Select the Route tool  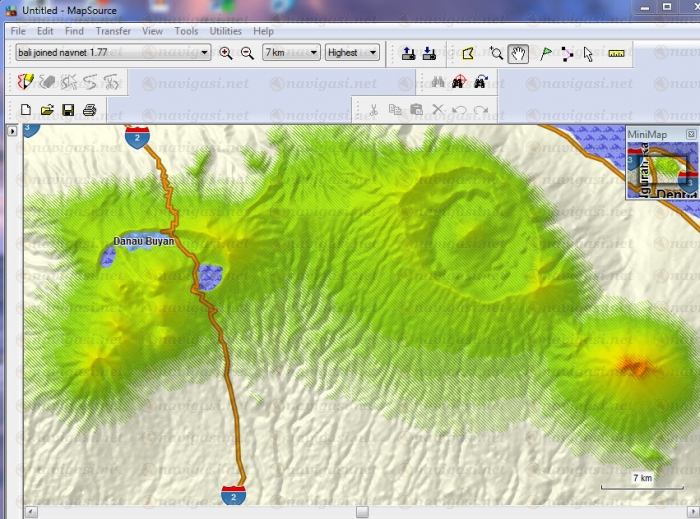567,53
